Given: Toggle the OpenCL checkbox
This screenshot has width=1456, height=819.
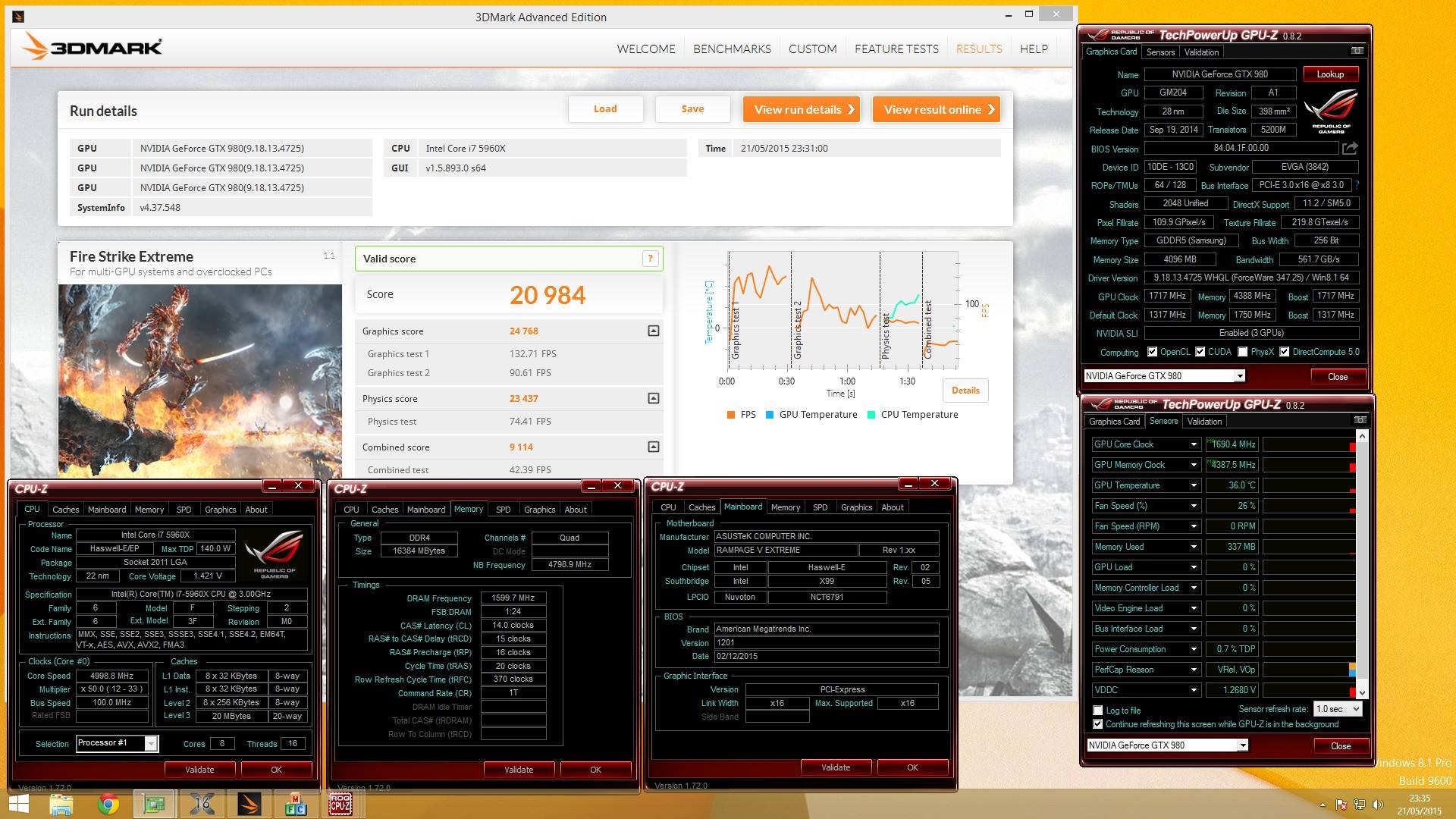Looking at the screenshot, I should [x=1153, y=352].
